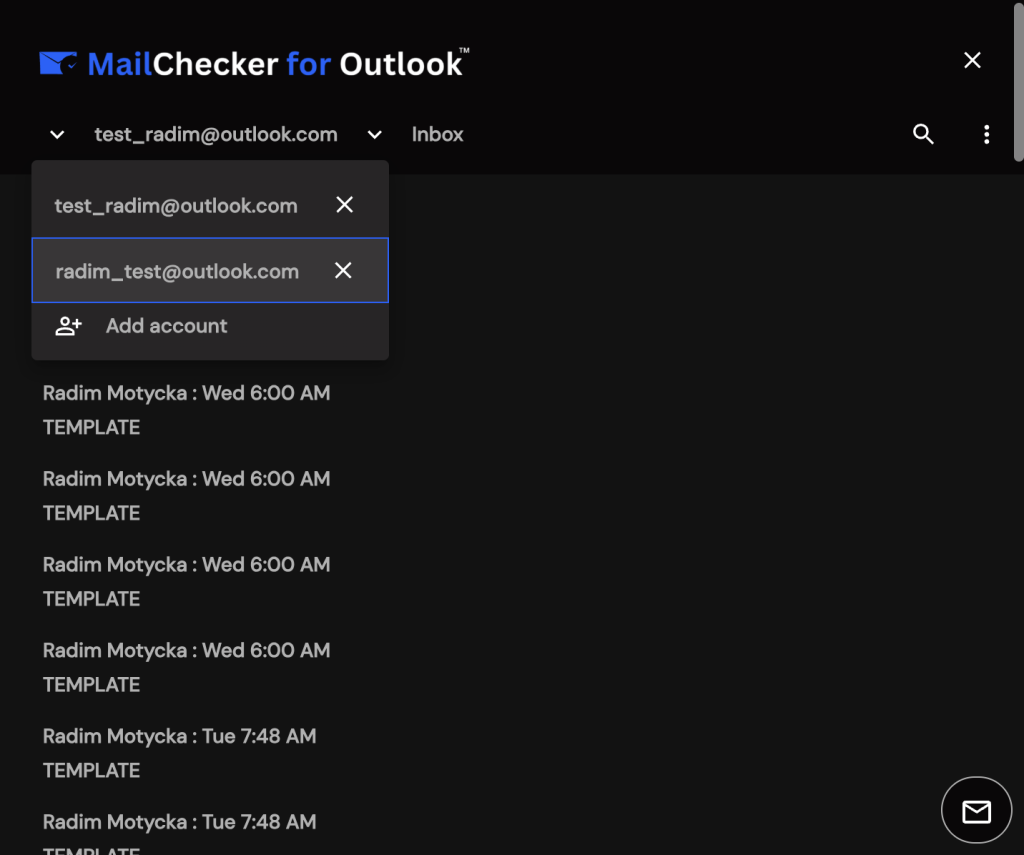This screenshot has width=1024, height=855.
Task: Click the MailChecker envelope logo icon
Action: click(58, 63)
